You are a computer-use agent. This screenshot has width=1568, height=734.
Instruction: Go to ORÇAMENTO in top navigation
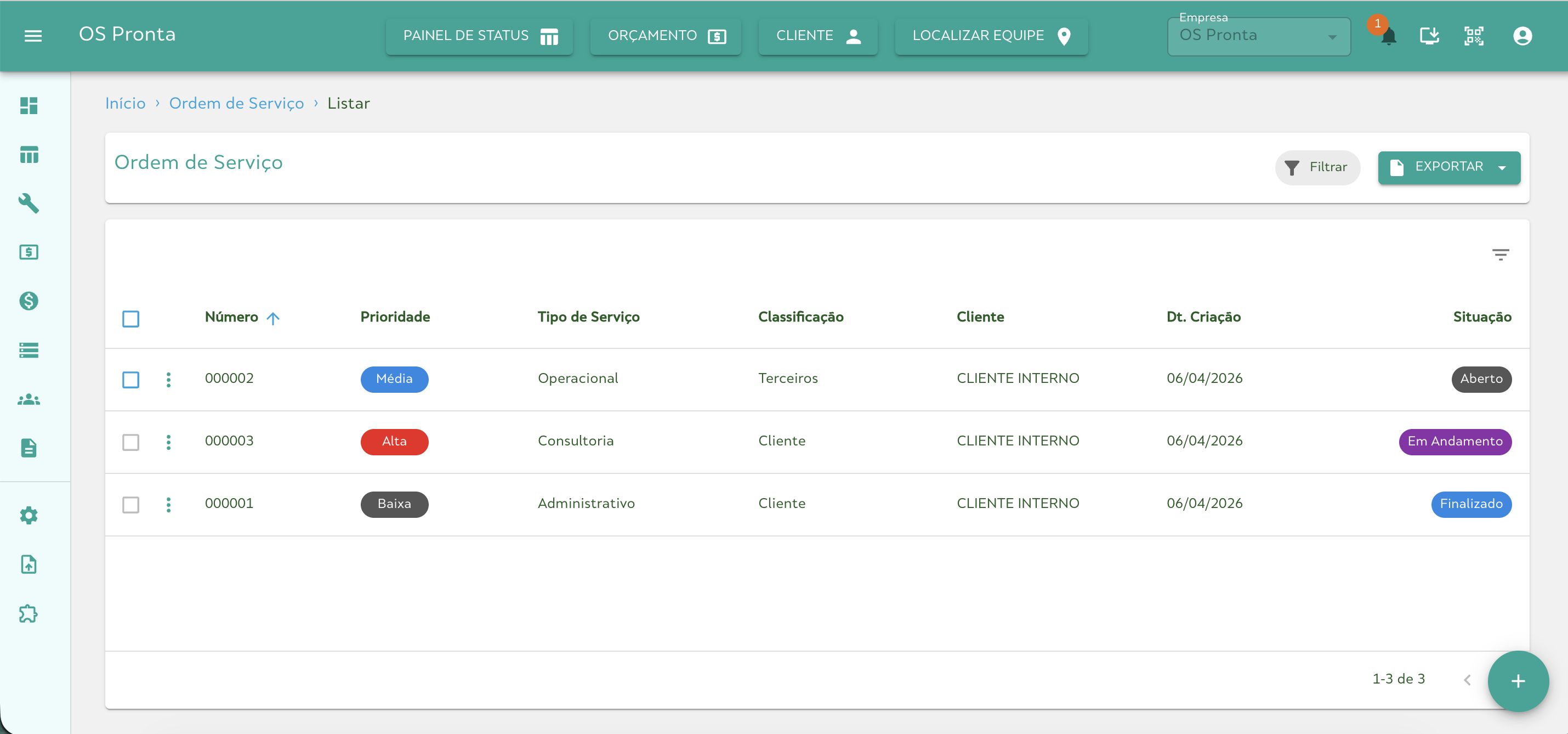pos(666,36)
